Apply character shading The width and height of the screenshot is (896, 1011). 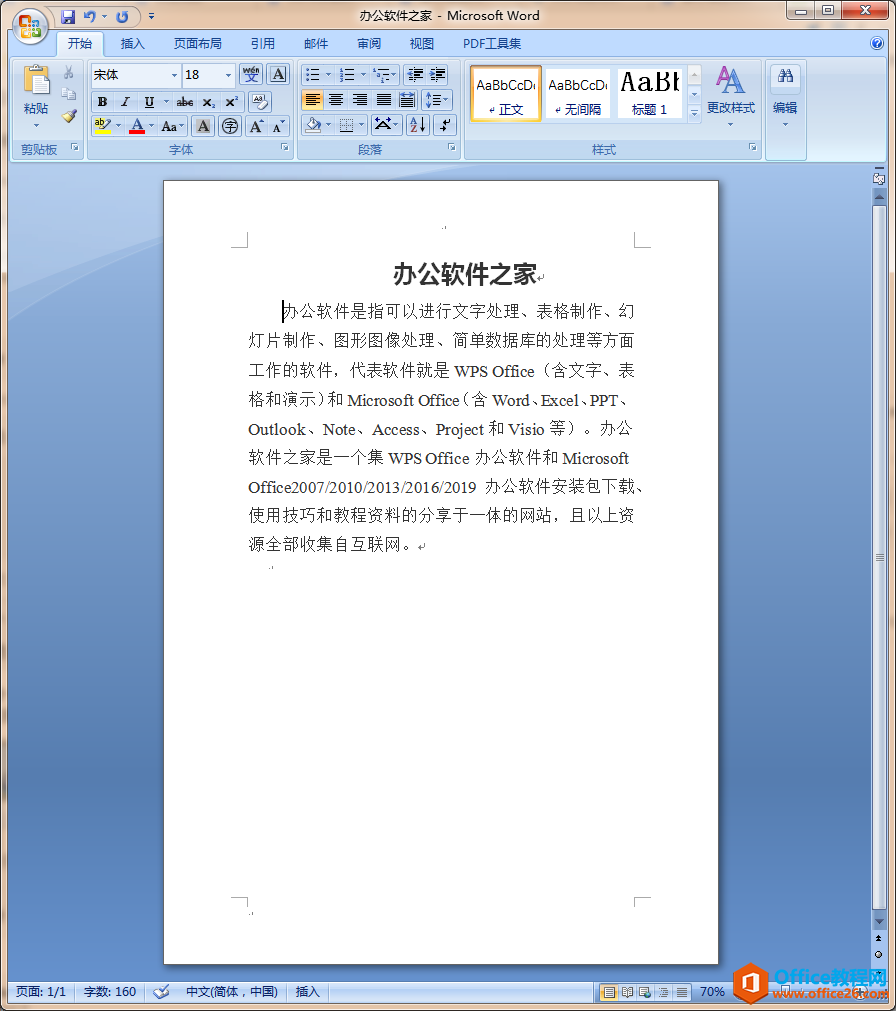coord(203,126)
